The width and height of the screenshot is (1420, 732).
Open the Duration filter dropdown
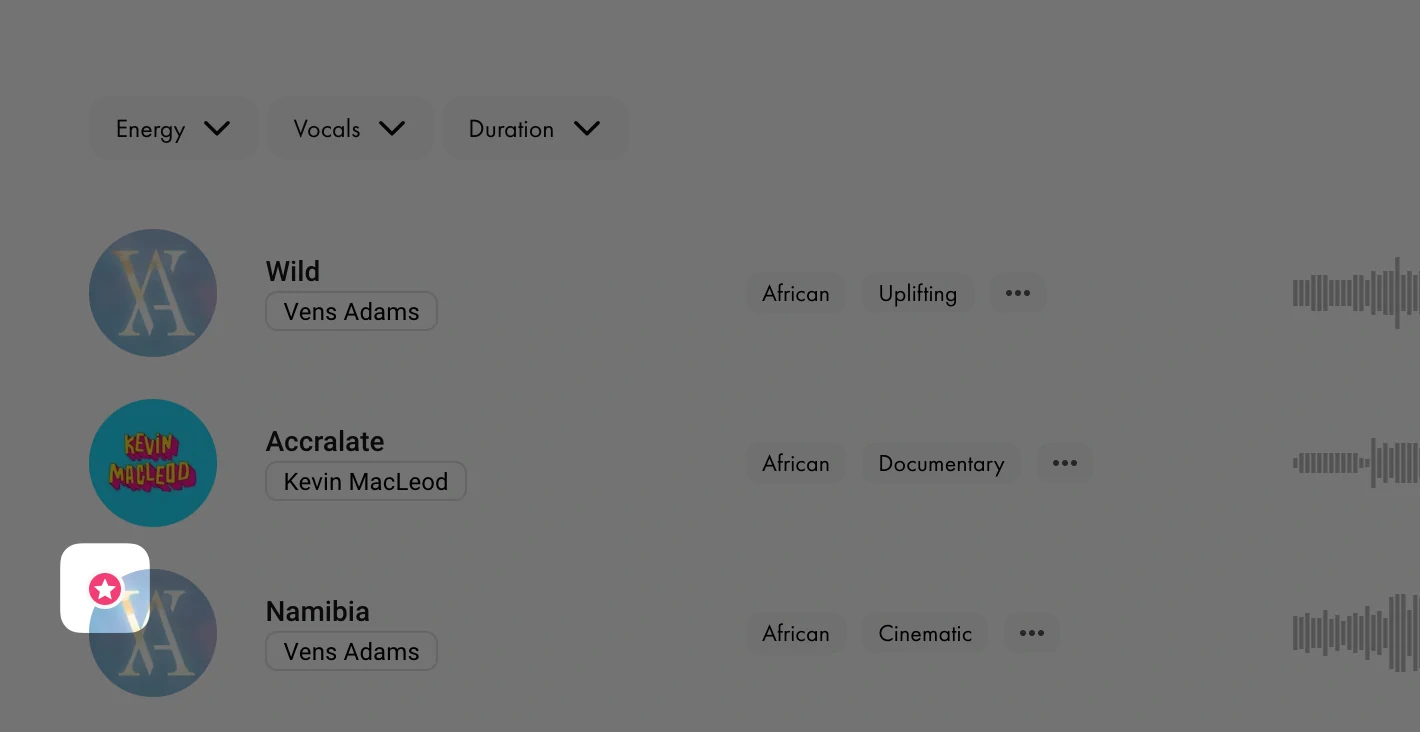coord(535,128)
